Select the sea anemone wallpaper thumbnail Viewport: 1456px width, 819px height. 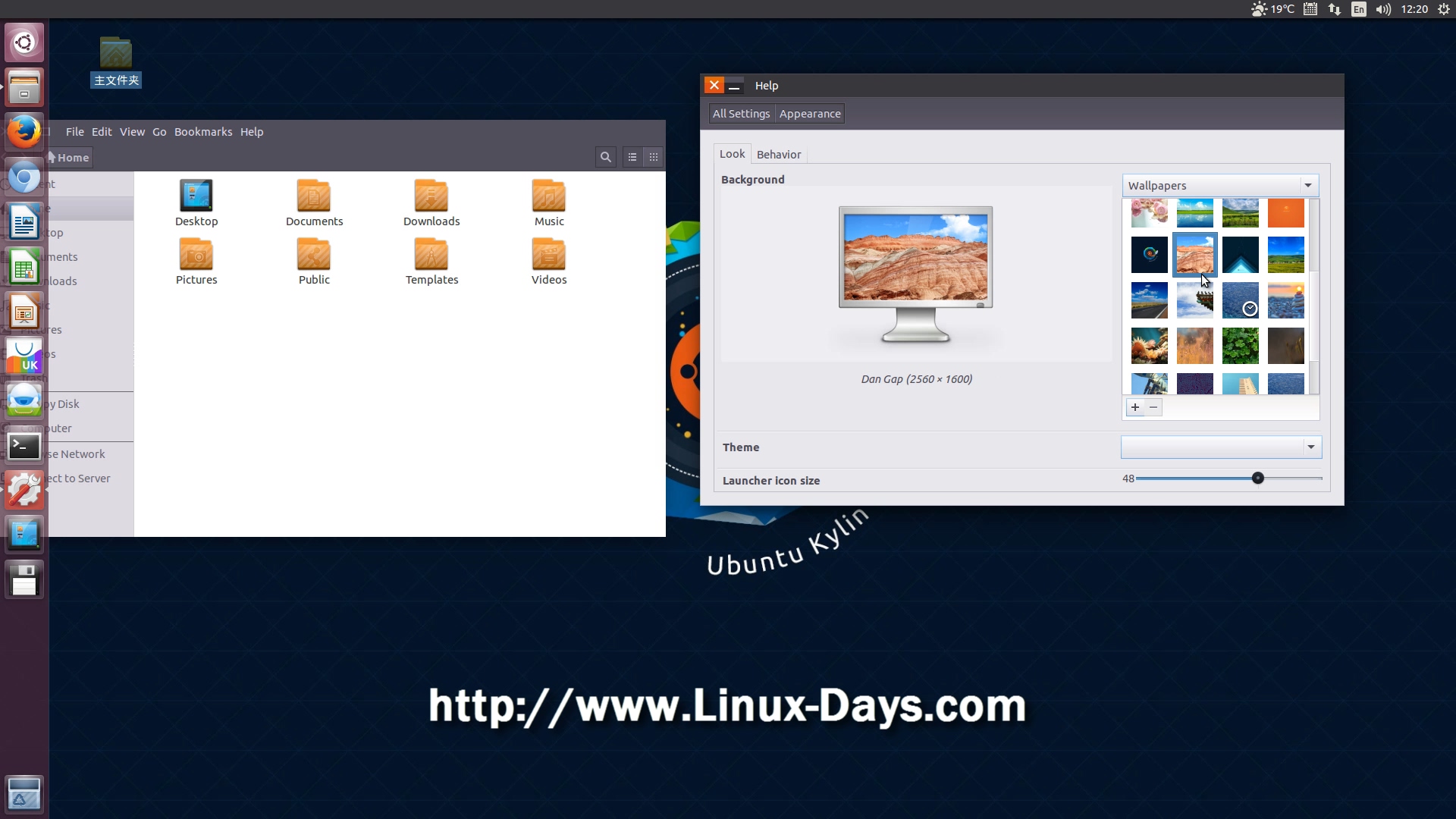pos(1150,346)
